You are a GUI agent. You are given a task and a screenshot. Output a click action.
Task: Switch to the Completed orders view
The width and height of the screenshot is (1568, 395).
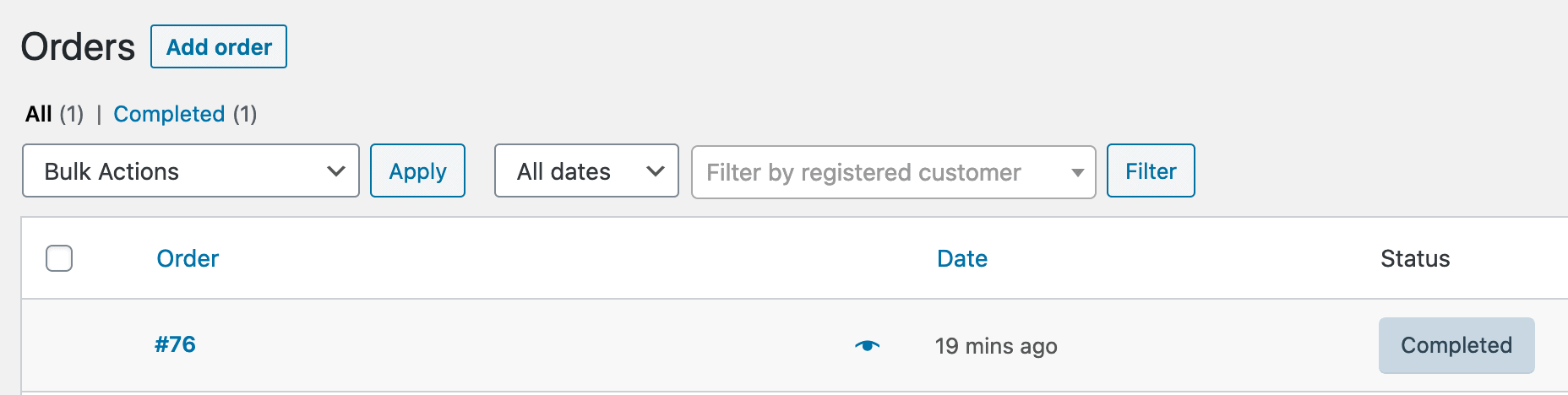[x=169, y=114]
